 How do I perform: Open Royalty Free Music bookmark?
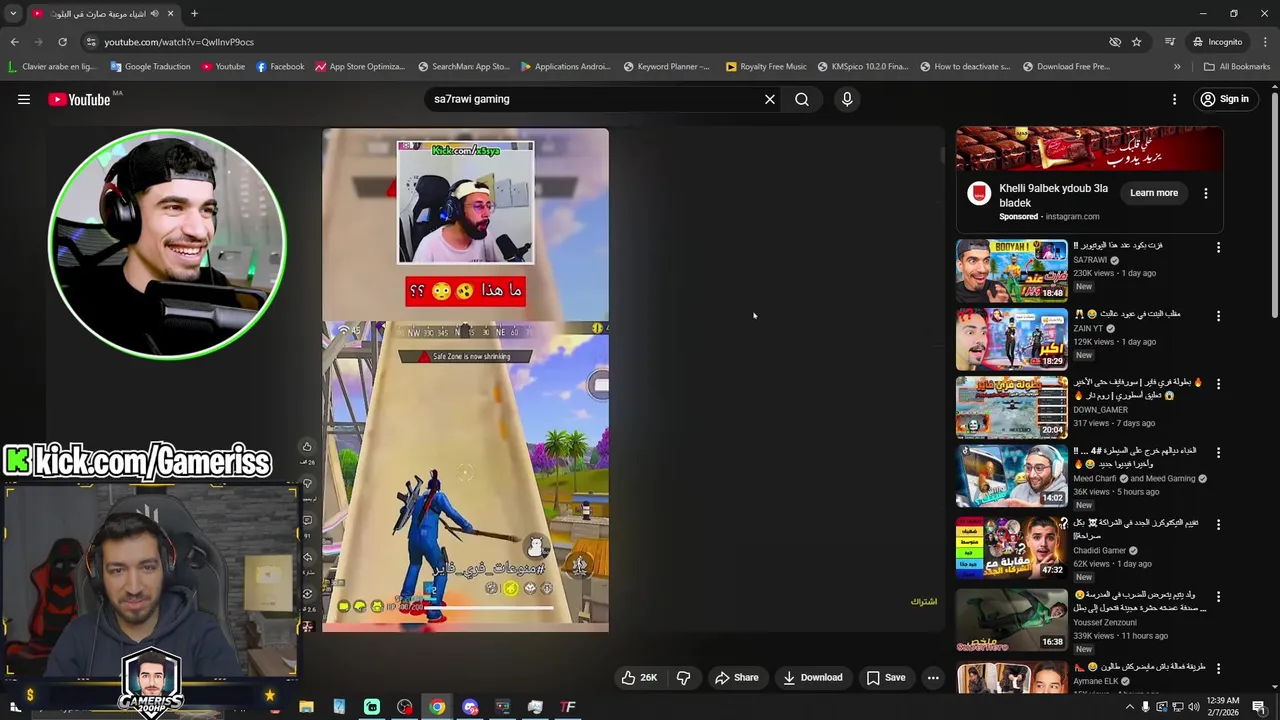[x=766, y=67]
